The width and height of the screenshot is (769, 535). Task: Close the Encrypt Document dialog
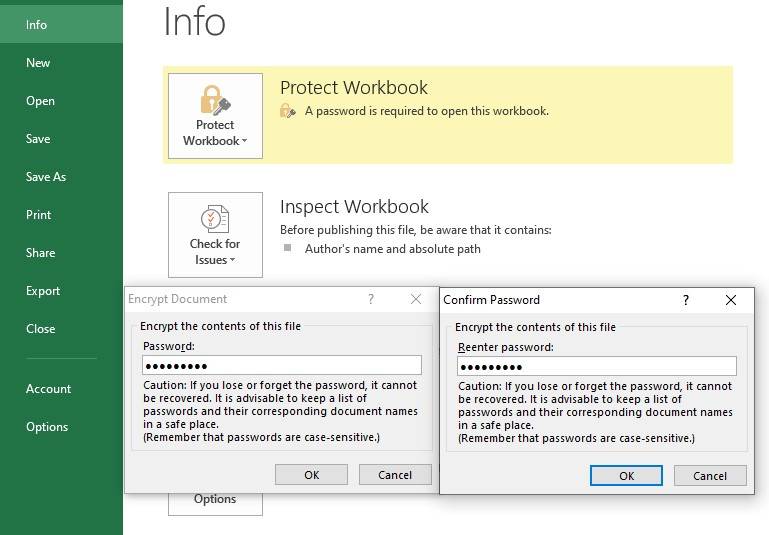coord(416,299)
